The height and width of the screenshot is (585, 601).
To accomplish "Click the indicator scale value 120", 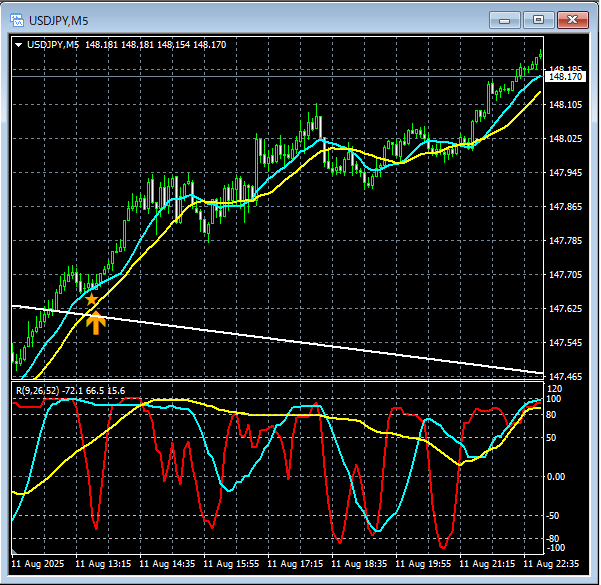I will (x=554, y=389).
